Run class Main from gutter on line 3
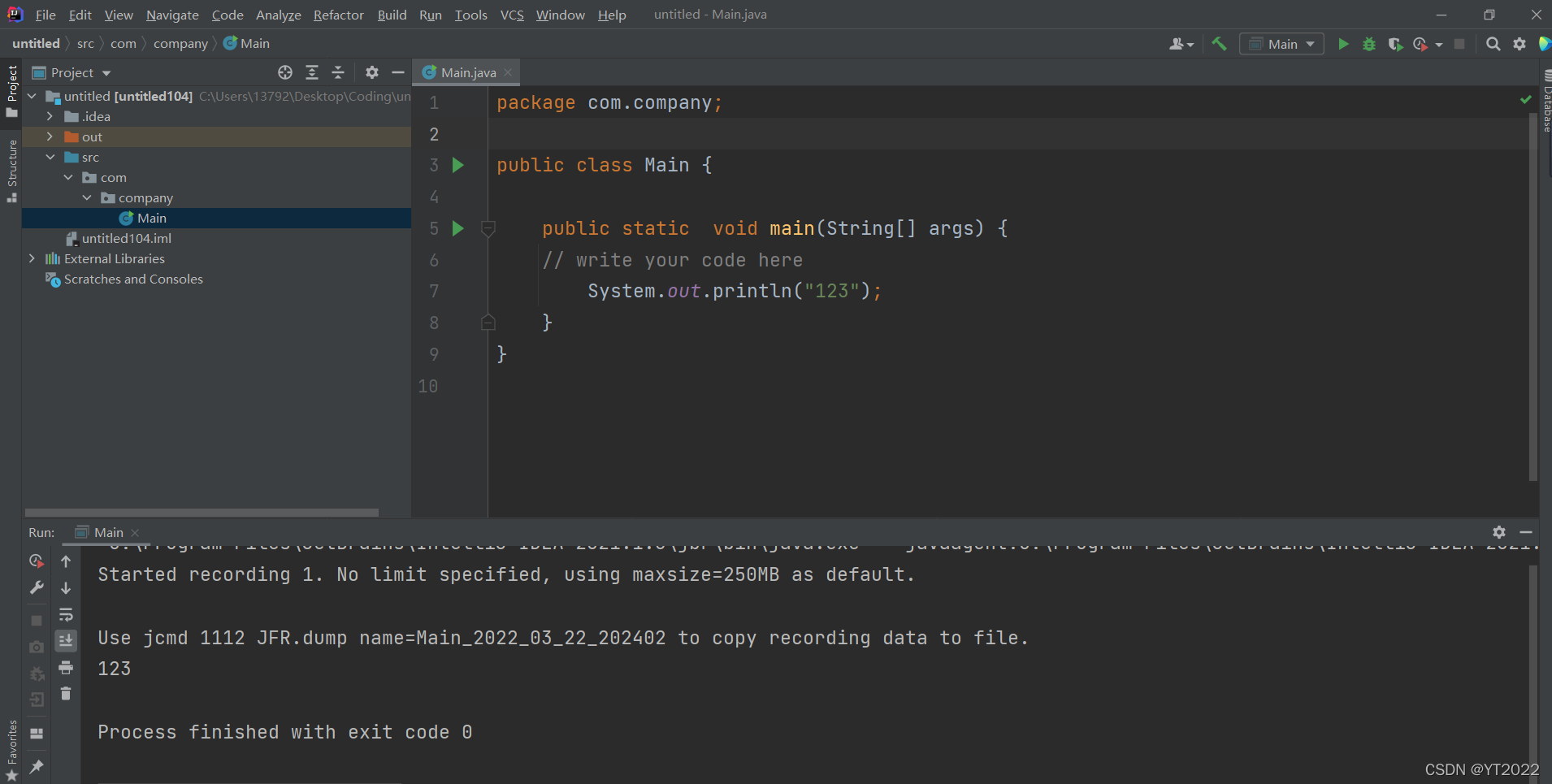Screen dimensions: 1552x784 click(458, 165)
